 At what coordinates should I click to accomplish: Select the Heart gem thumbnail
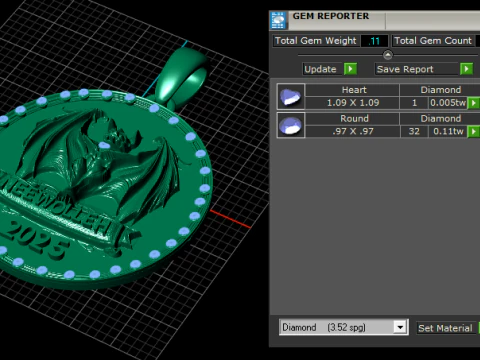291,97
